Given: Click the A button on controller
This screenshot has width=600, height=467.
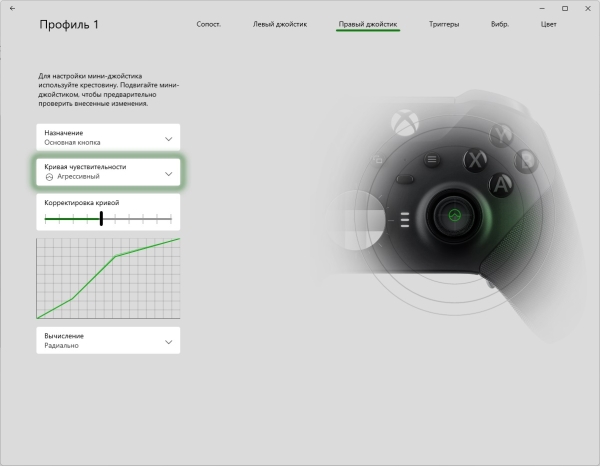Looking at the screenshot, I should [499, 183].
